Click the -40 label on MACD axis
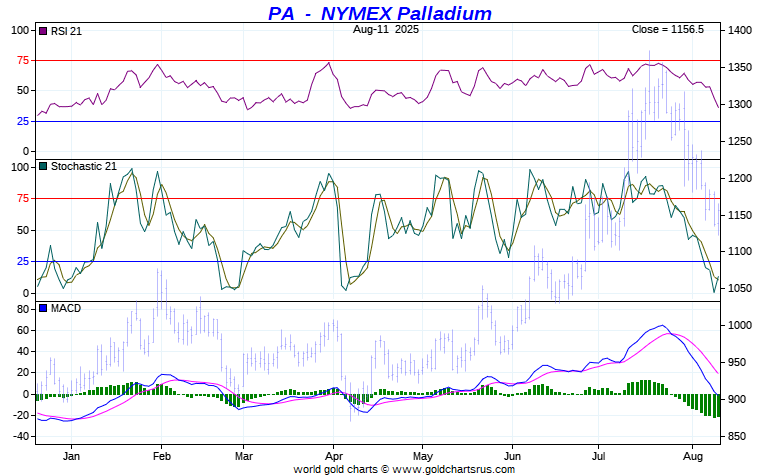This screenshot has height=475, width=760. click(x=22, y=436)
